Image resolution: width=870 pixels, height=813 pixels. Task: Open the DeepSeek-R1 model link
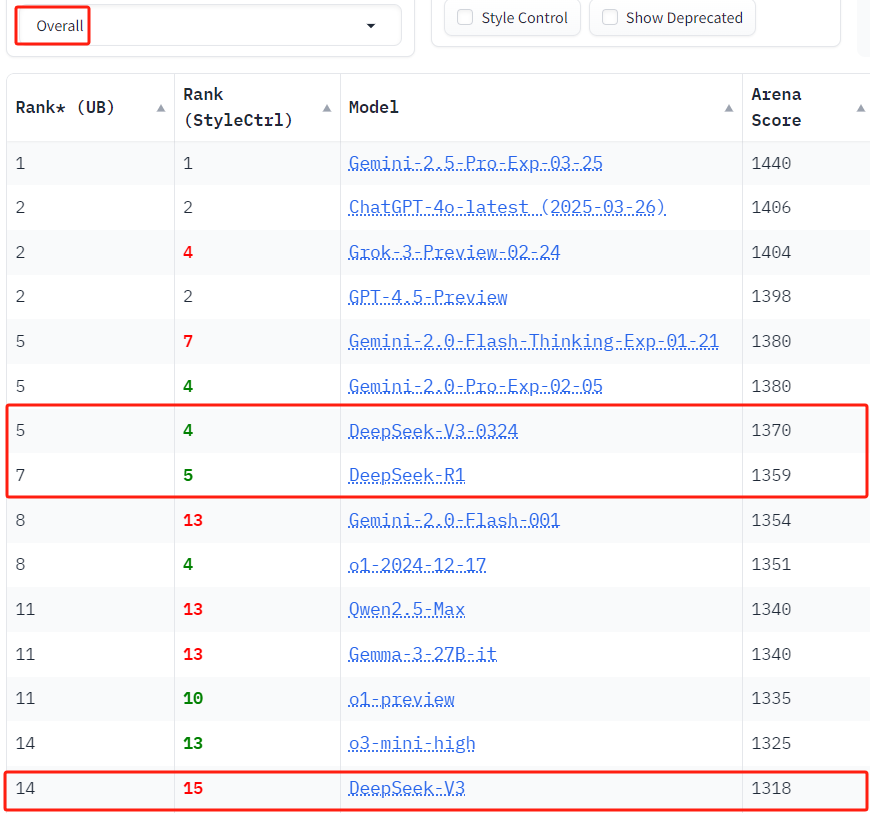407,476
